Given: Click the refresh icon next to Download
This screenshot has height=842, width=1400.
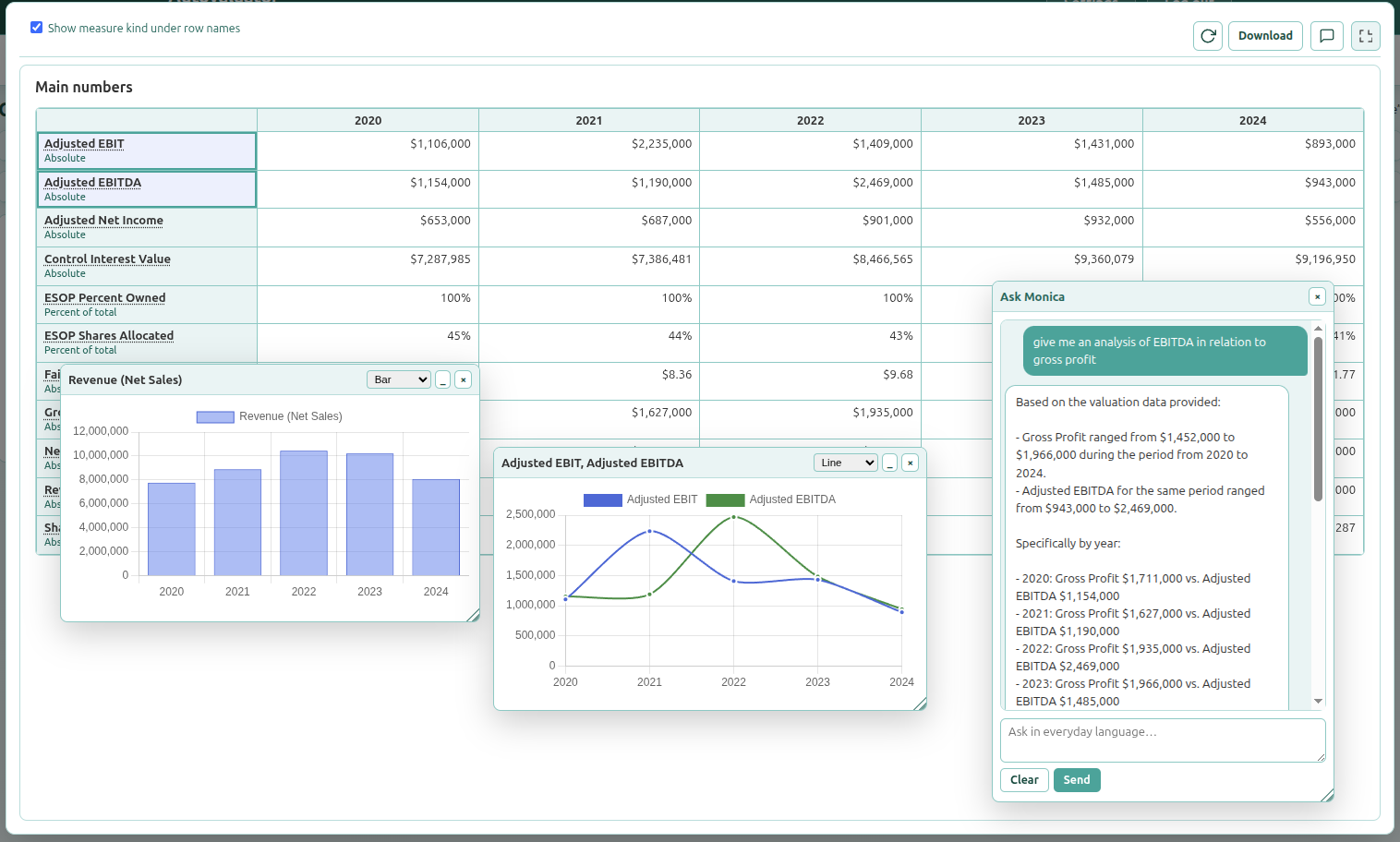Looking at the screenshot, I should point(1208,36).
